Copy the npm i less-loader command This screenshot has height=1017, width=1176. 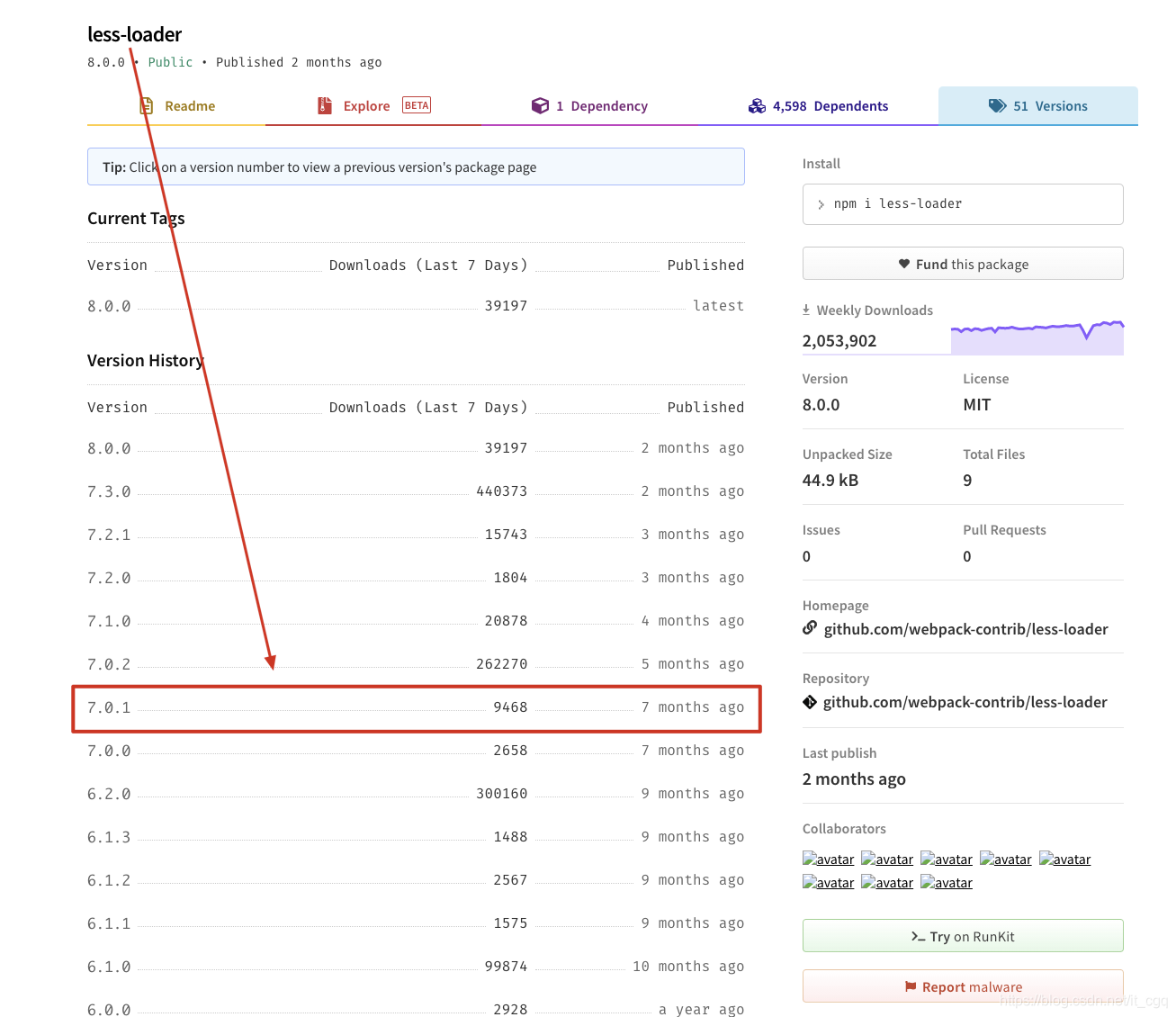click(963, 204)
